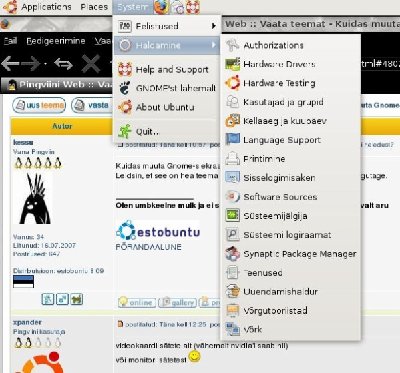Click the Sisselogimisaken icon

pyautogui.click(x=232, y=178)
